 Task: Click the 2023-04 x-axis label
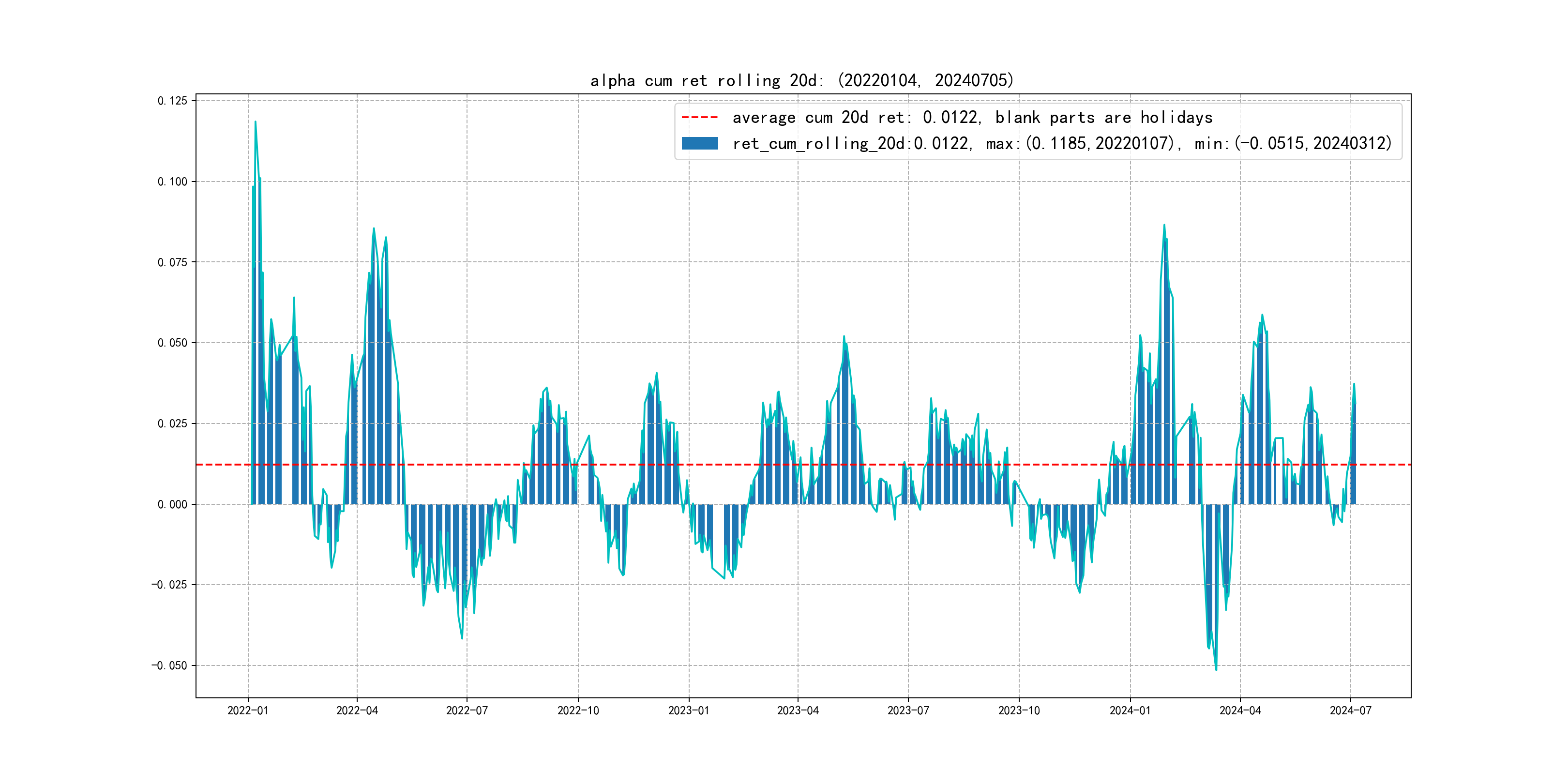point(798,710)
